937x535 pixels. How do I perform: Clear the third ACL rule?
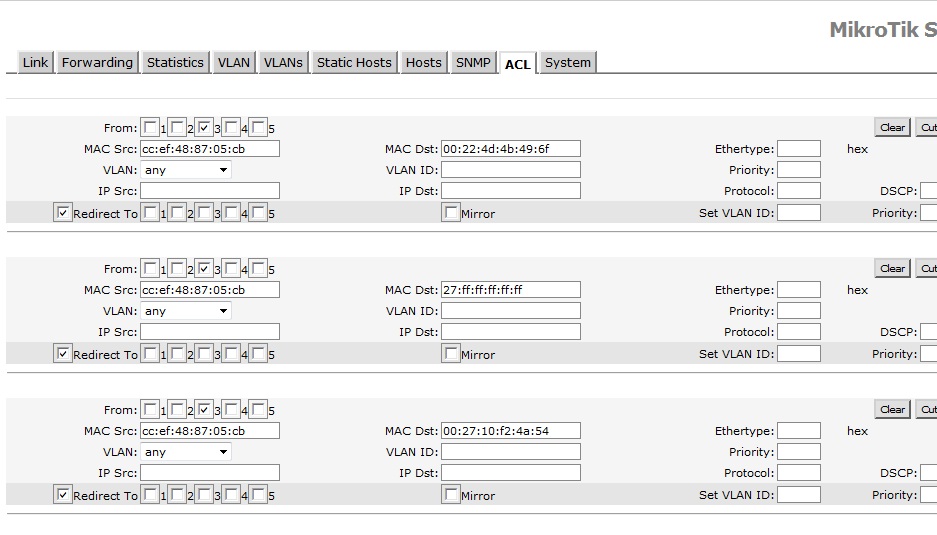point(892,409)
